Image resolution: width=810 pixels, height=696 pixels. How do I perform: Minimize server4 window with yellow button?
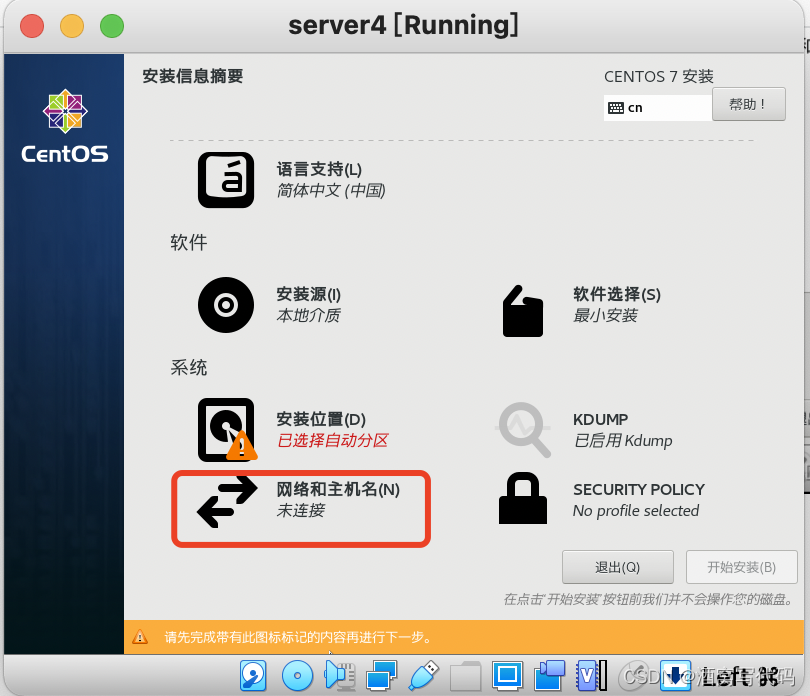(x=72, y=26)
